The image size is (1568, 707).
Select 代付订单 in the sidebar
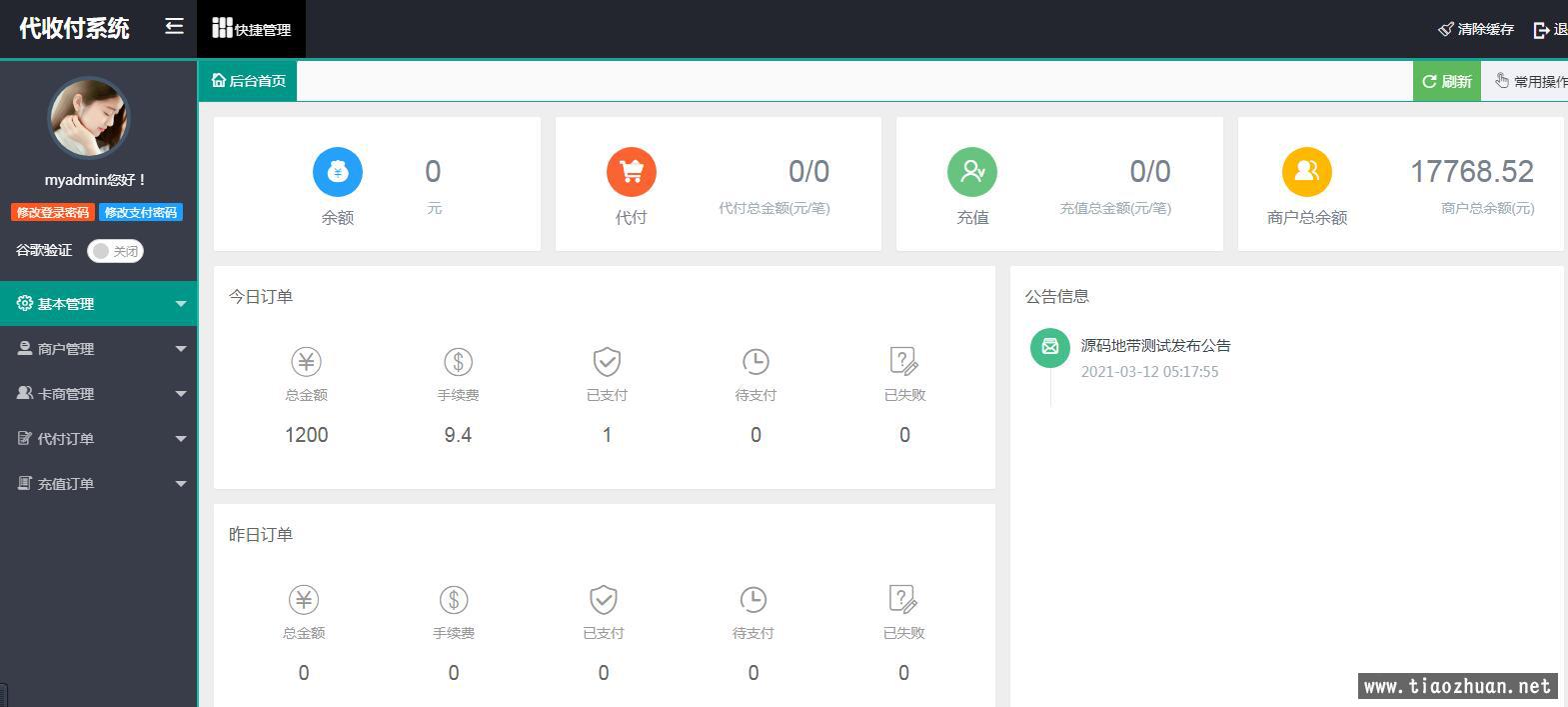98,439
